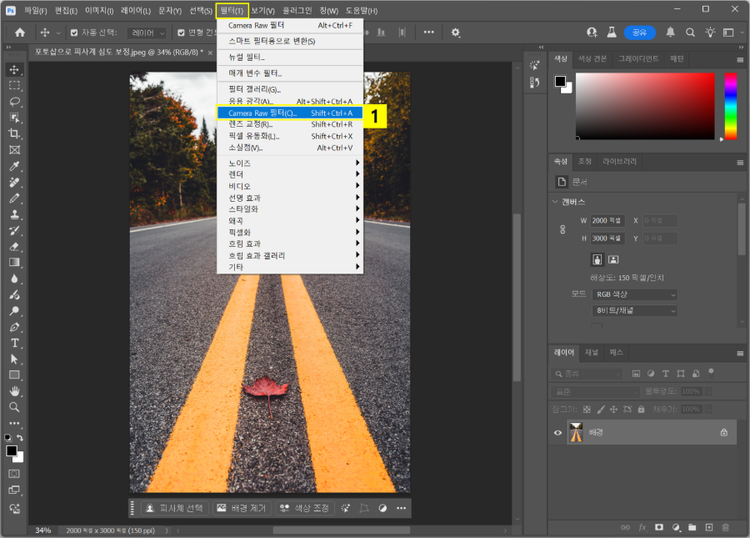Choose Camera Raw 필터 Shift+Ctrl+A menu item
This screenshot has height=538, width=750.
[290, 113]
